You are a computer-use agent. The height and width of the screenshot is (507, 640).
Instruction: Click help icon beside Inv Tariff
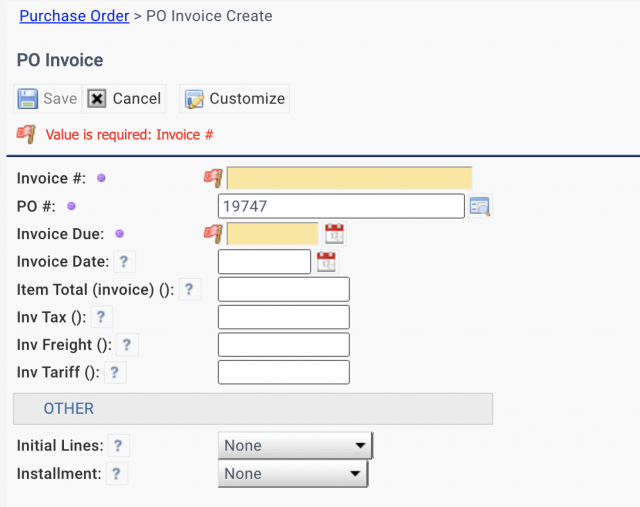click(116, 373)
